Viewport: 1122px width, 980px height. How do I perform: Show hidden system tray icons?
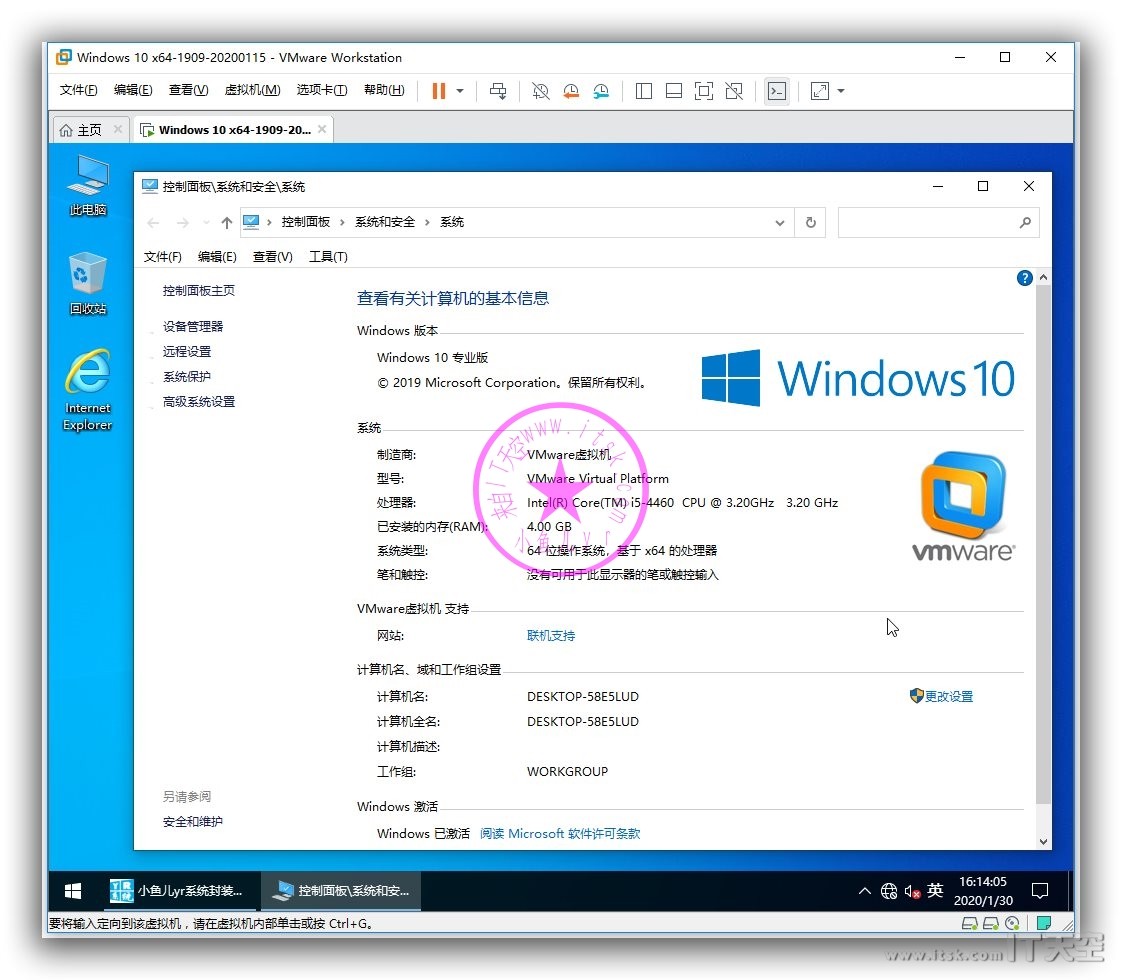click(x=864, y=891)
